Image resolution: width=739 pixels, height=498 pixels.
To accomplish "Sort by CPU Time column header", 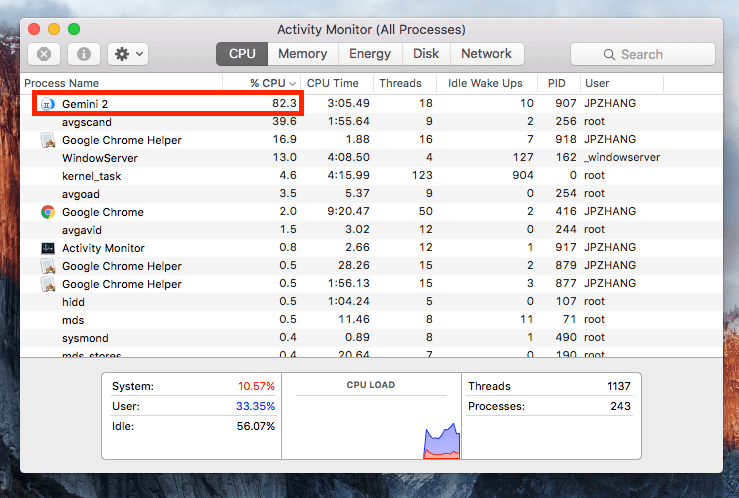I will point(337,83).
